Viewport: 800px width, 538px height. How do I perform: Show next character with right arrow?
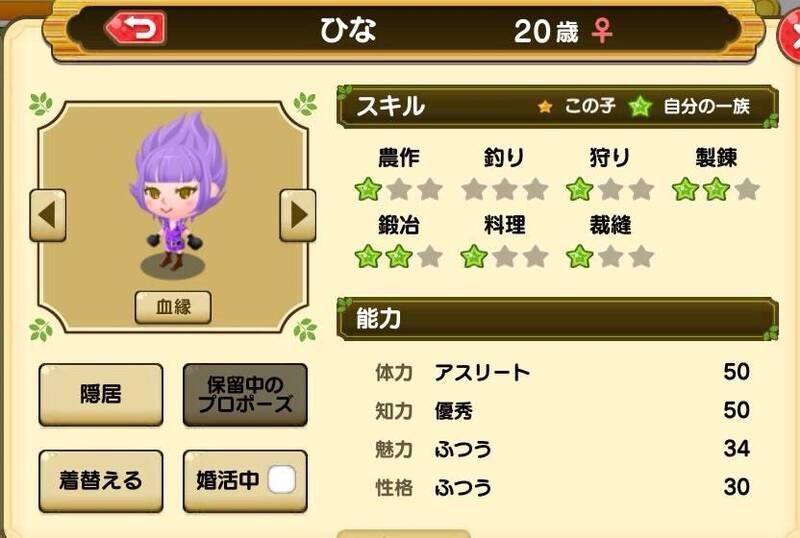pos(298,215)
